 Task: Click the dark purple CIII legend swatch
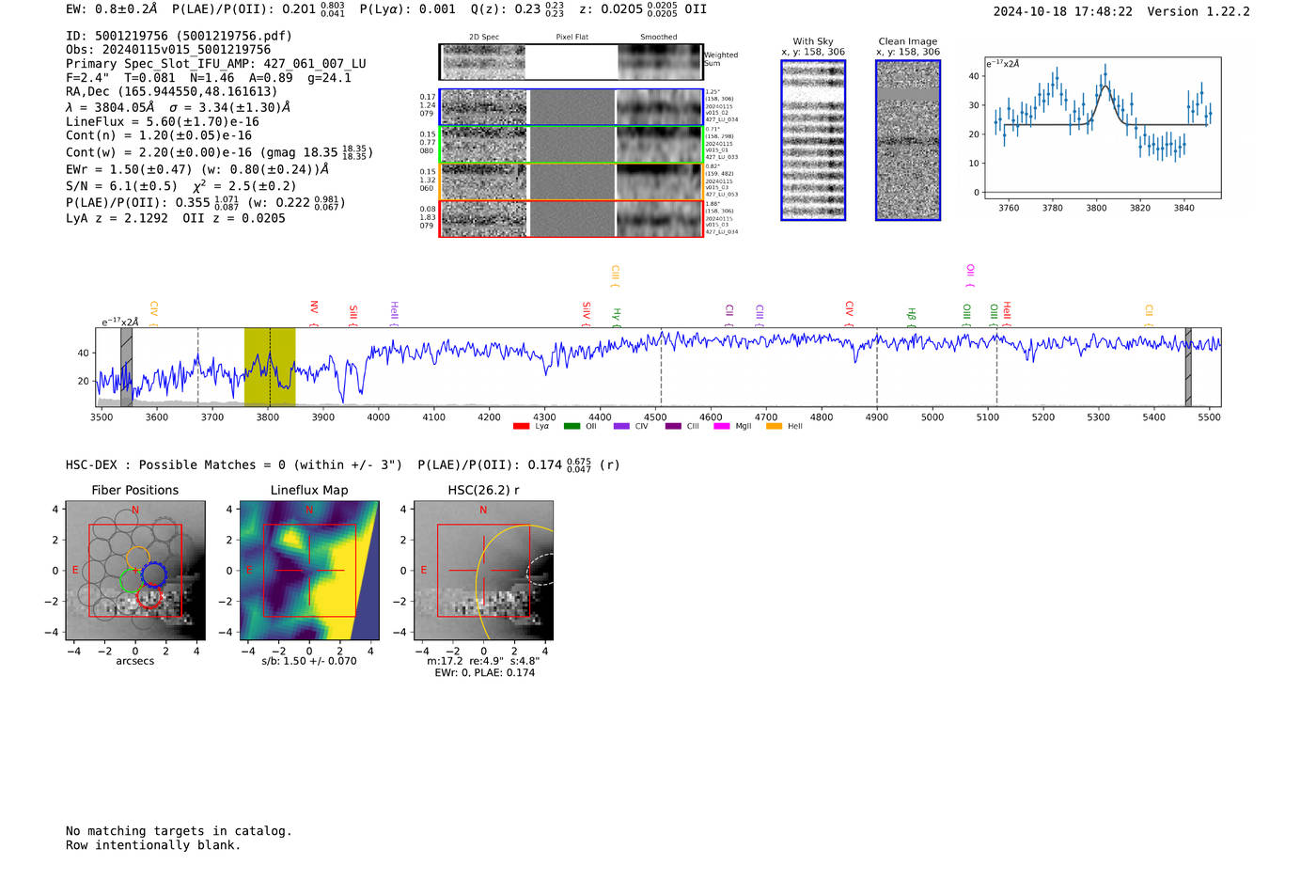coord(673,427)
